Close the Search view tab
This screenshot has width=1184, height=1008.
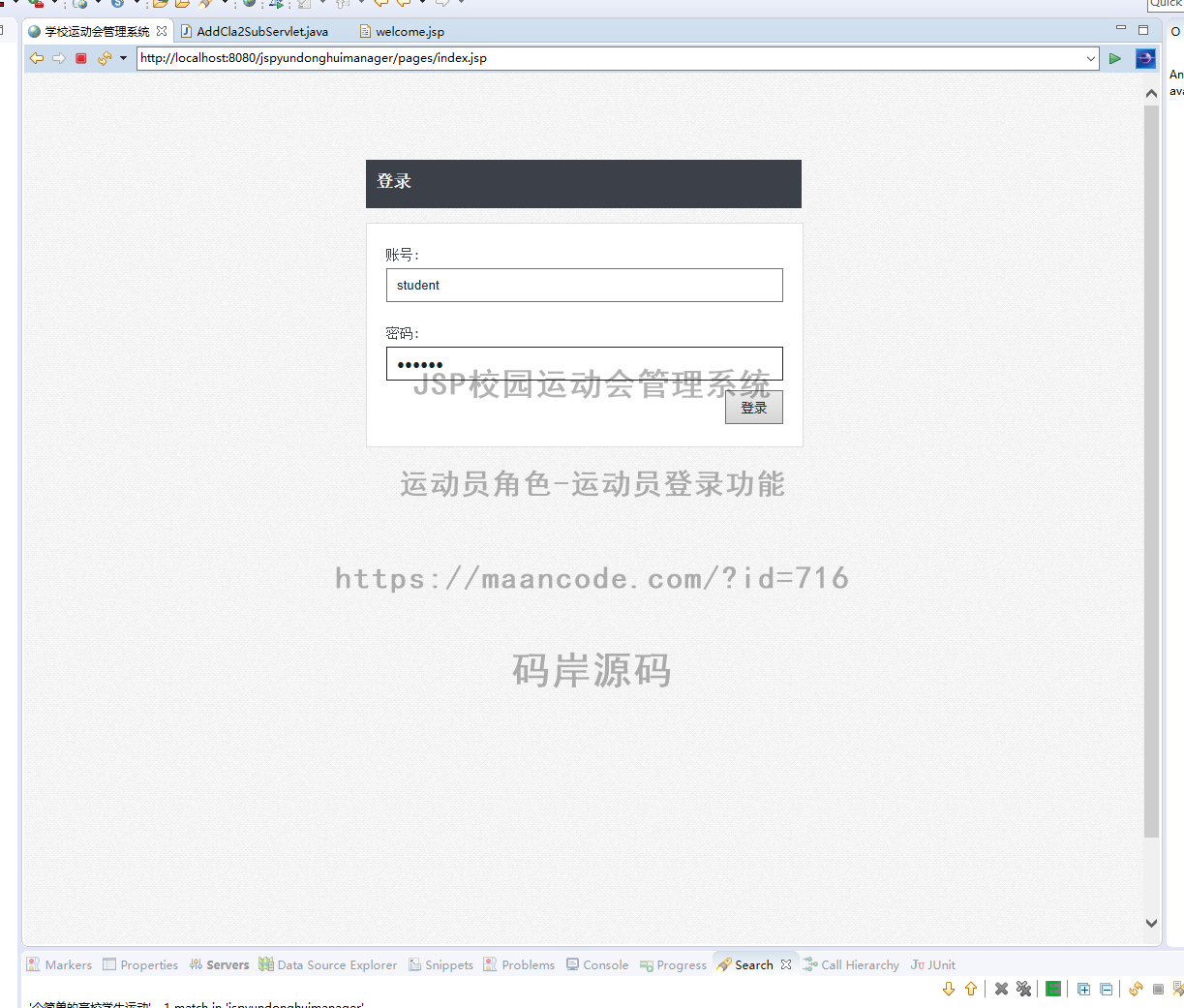(786, 964)
